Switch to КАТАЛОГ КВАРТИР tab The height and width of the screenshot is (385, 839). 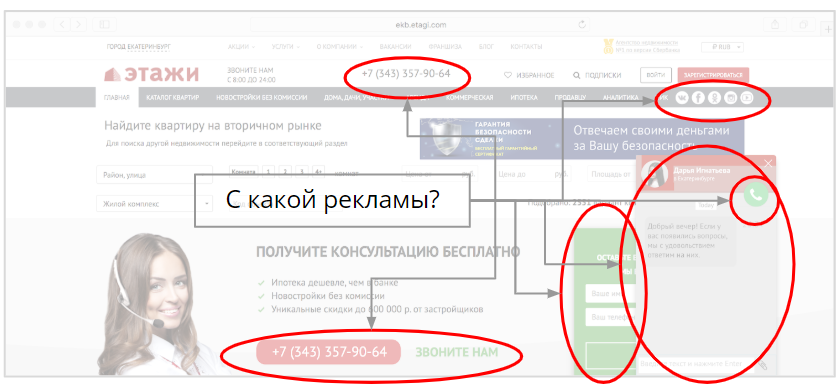click(x=172, y=97)
